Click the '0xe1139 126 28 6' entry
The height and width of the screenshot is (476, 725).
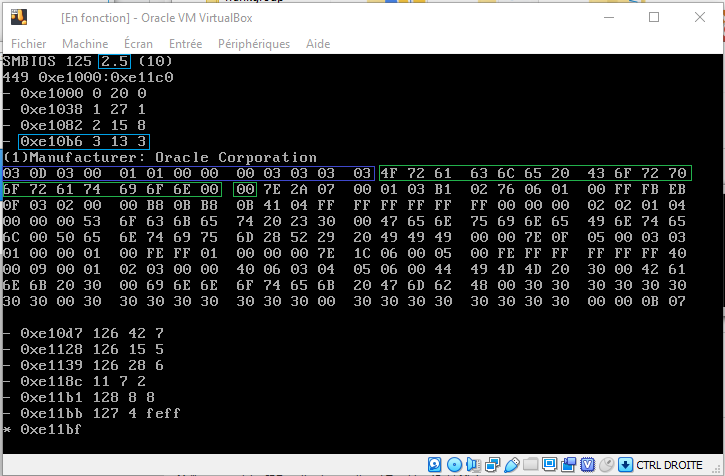coord(92,365)
